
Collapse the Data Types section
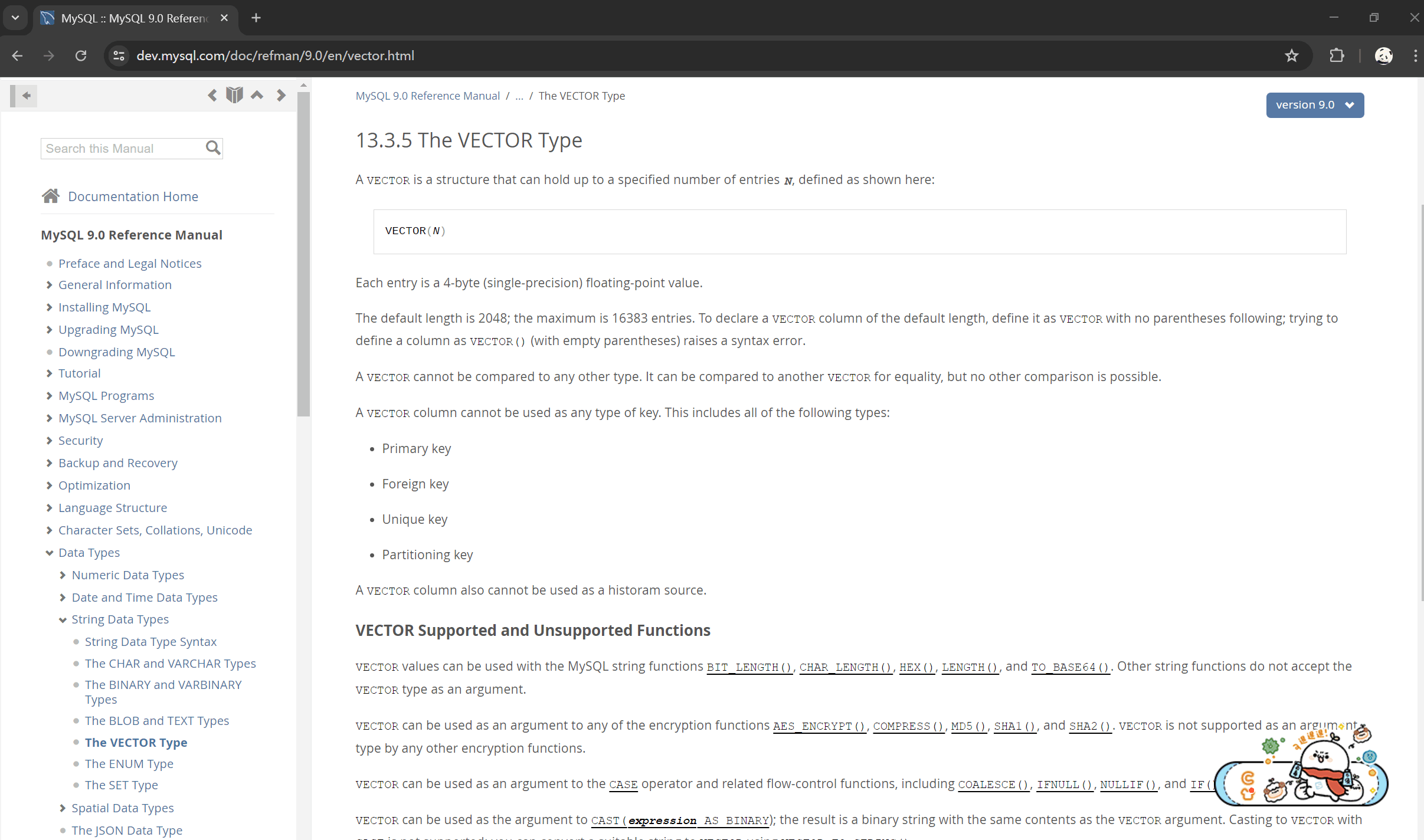pos(50,553)
